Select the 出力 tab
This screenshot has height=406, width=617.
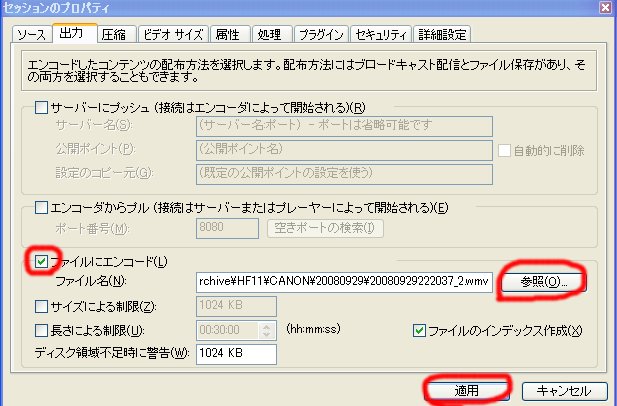[x=75, y=33]
